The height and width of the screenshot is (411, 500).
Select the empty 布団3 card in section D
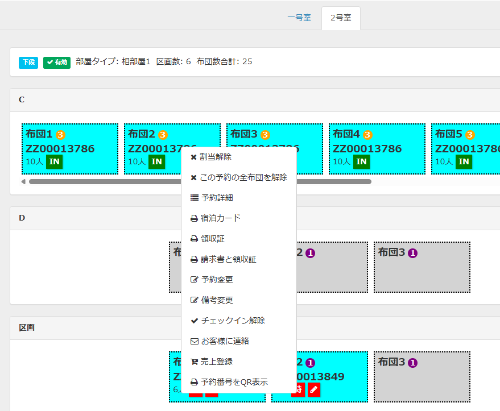(x=422, y=267)
